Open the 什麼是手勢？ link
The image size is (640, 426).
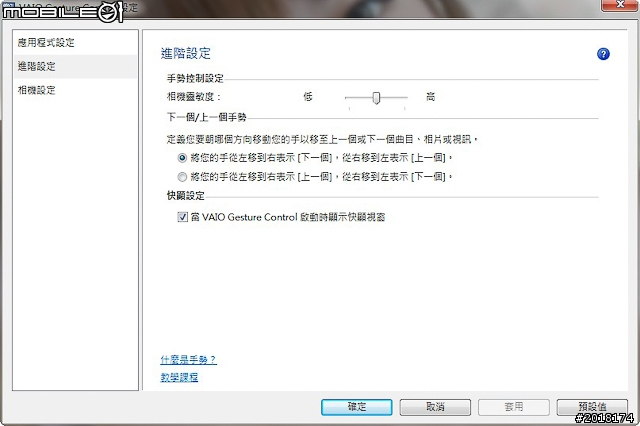point(188,359)
